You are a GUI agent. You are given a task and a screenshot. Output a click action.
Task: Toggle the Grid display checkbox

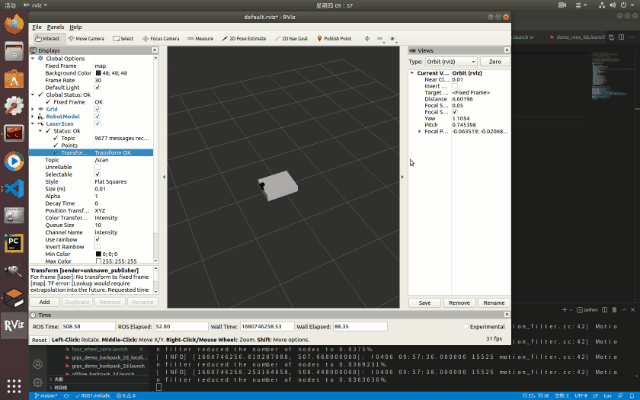[x=97, y=109]
